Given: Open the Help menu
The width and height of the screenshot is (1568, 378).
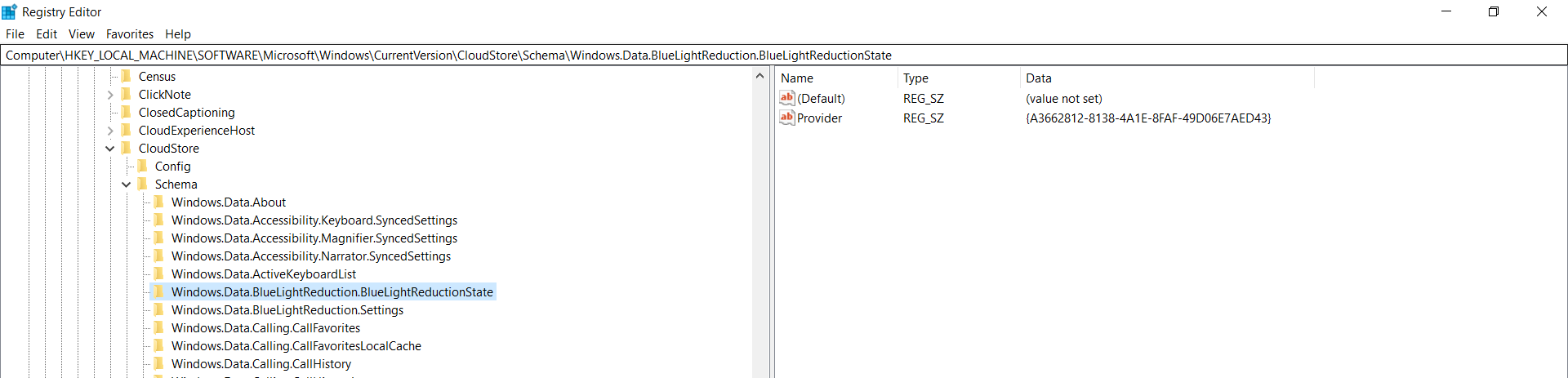Looking at the screenshot, I should click(178, 34).
